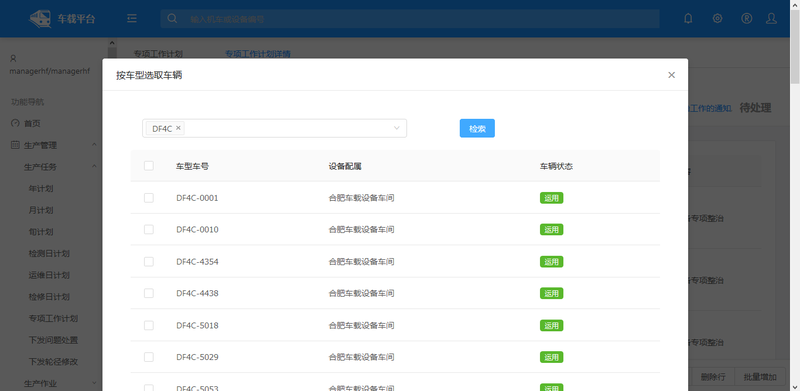Click the vehicle platform train logo icon
Image resolution: width=800 pixels, height=391 pixels.
[40, 19]
